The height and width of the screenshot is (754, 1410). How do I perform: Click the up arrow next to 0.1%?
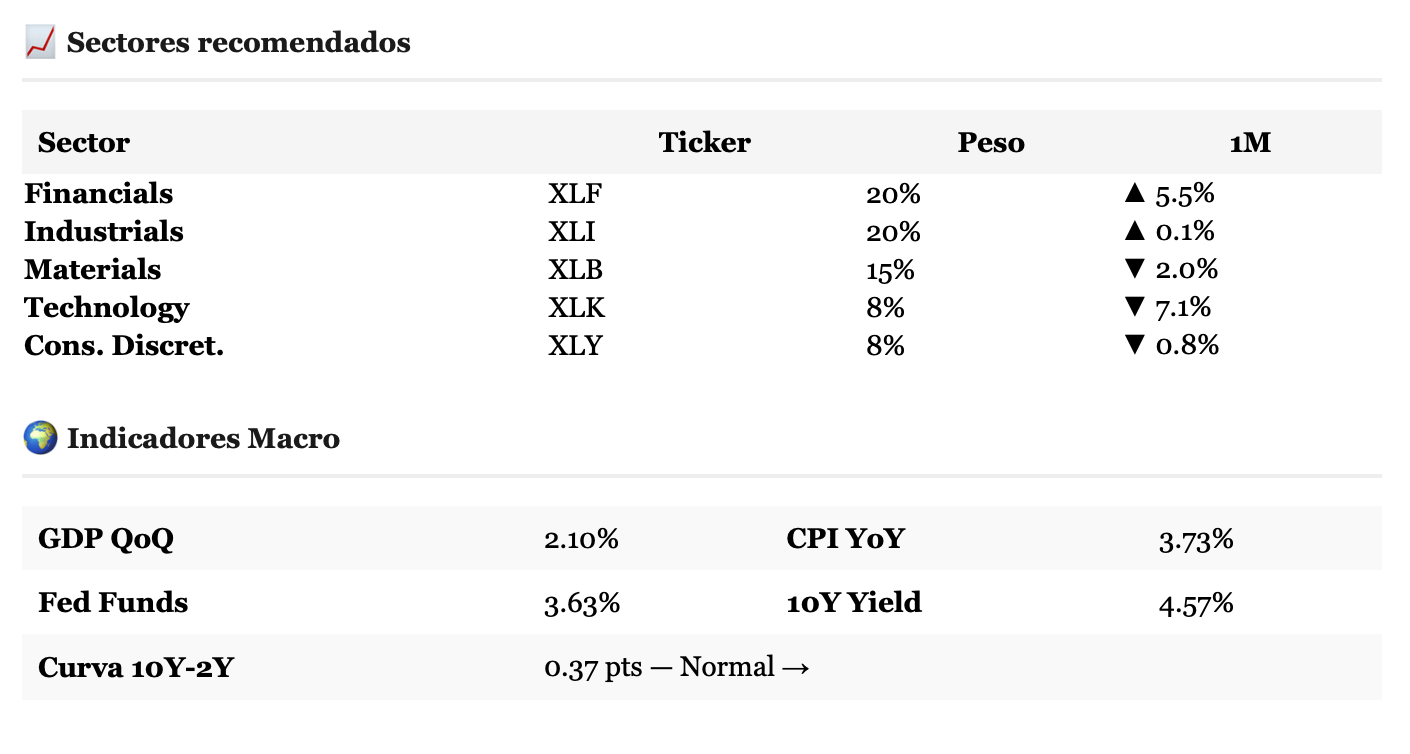coord(1134,232)
